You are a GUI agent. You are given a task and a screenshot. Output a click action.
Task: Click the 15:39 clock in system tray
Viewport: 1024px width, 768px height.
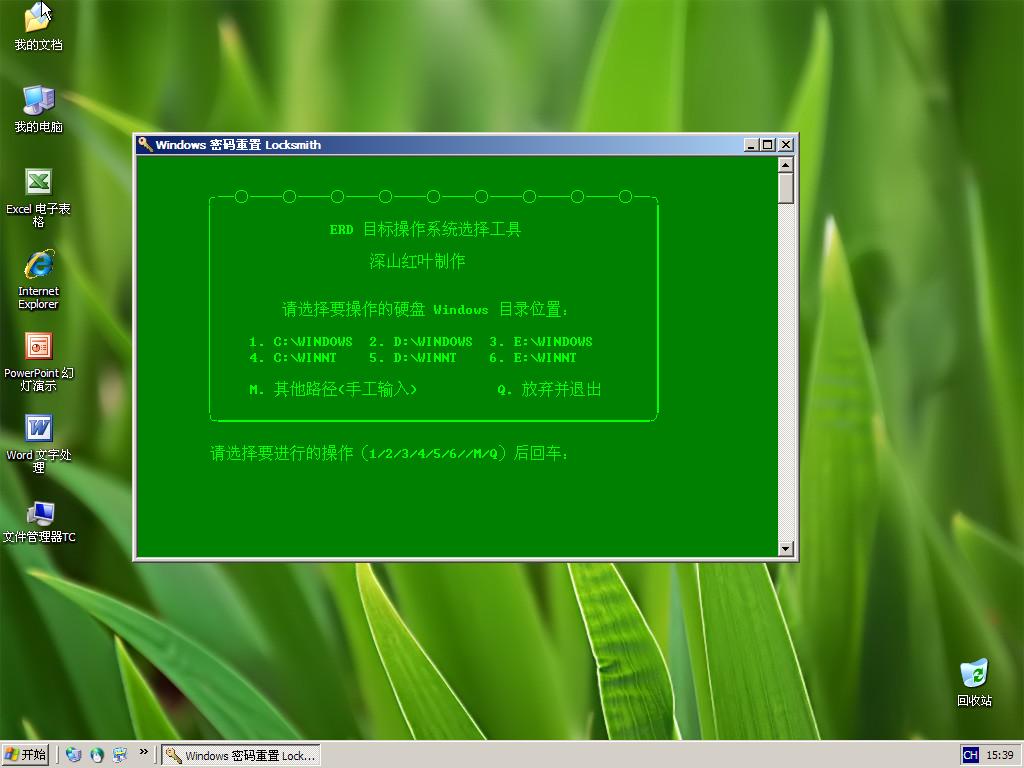(1000, 755)
